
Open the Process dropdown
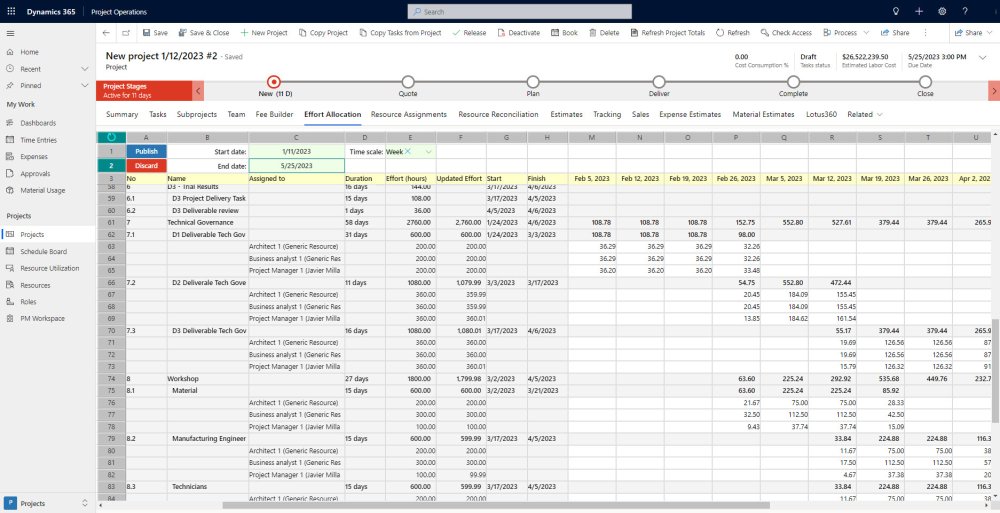[x=846, y=33]
